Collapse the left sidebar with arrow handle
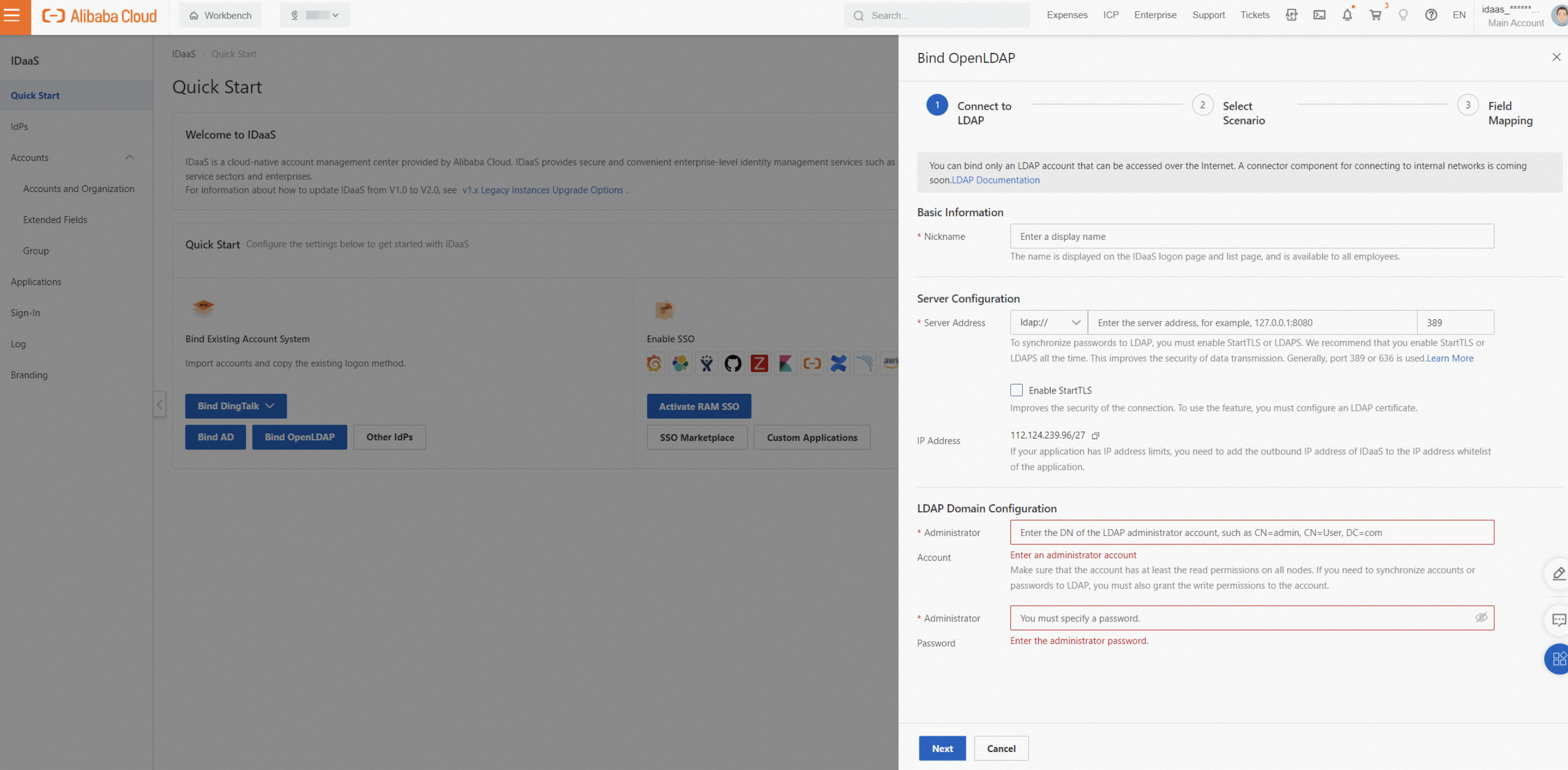The image size is (1568, 770). pos(159,404)
